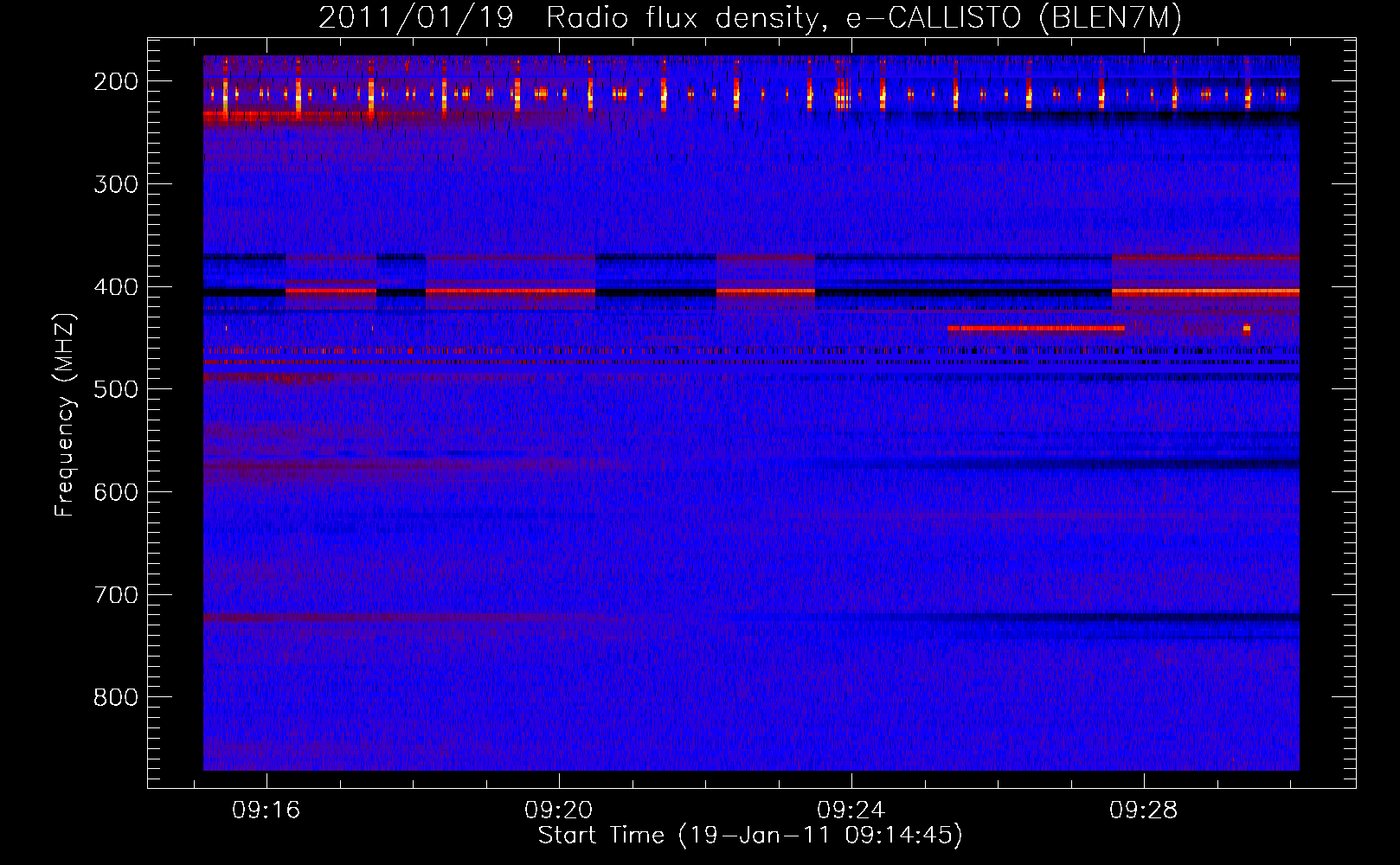
Task: Click the 09:20 time tick label
Action: [558, 811]
